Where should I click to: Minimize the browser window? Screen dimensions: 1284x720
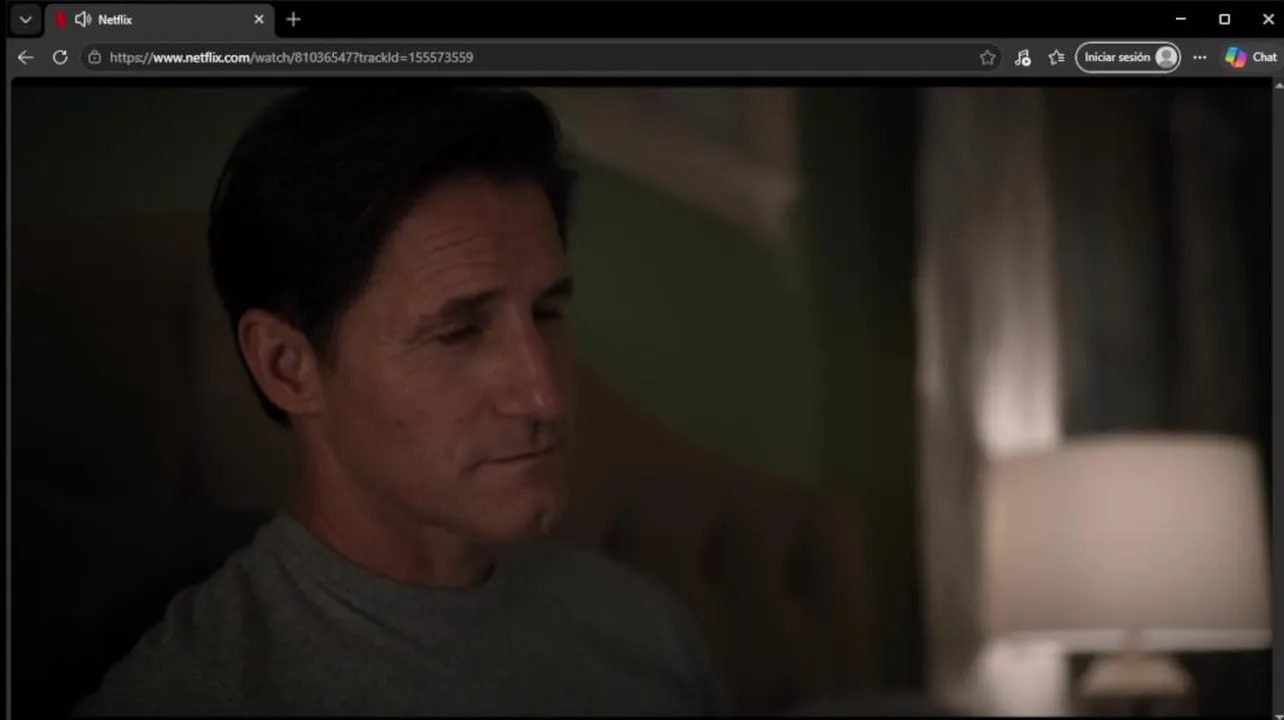point(1180,19)
